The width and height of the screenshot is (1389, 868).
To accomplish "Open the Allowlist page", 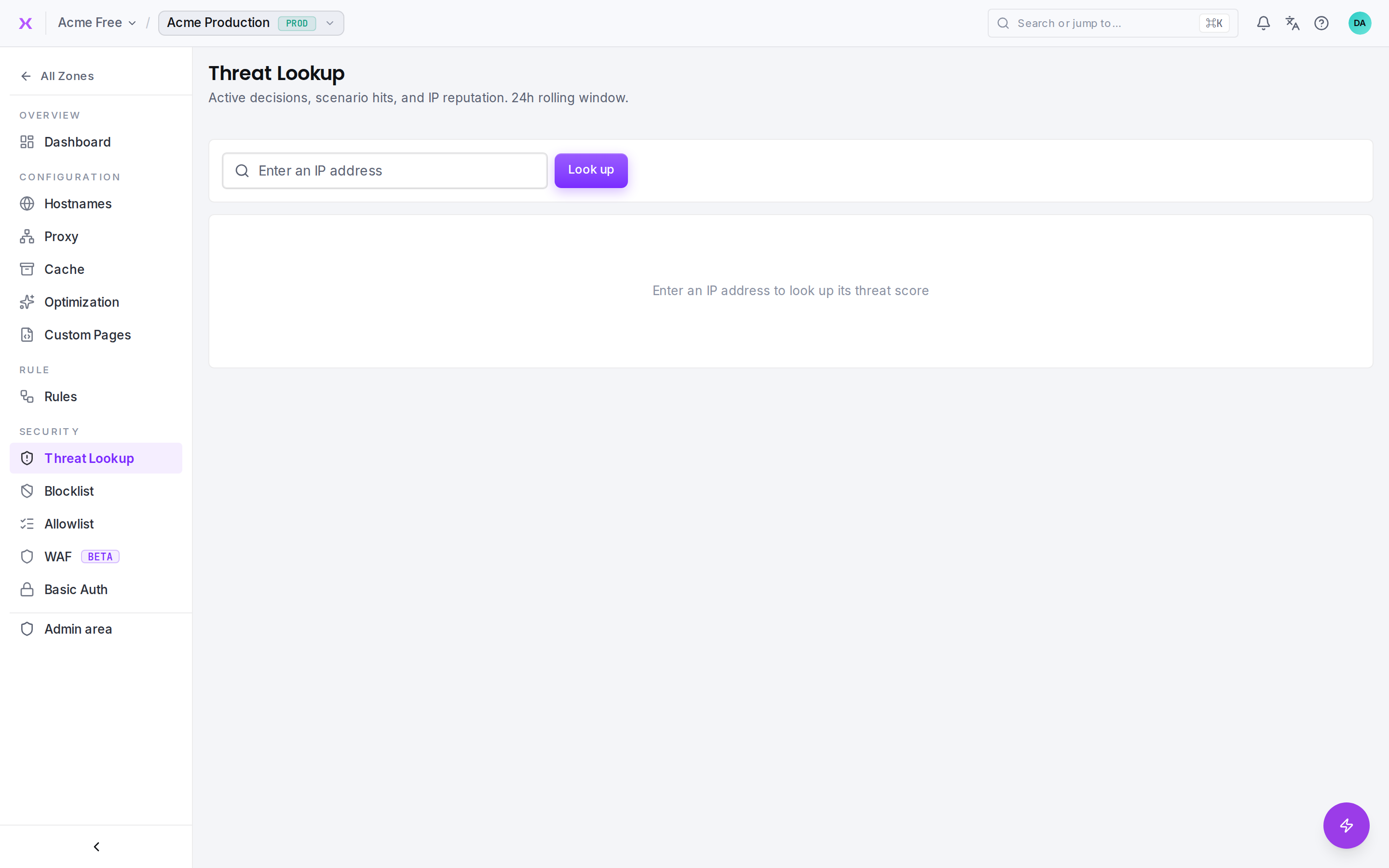I will coord(96,524).
